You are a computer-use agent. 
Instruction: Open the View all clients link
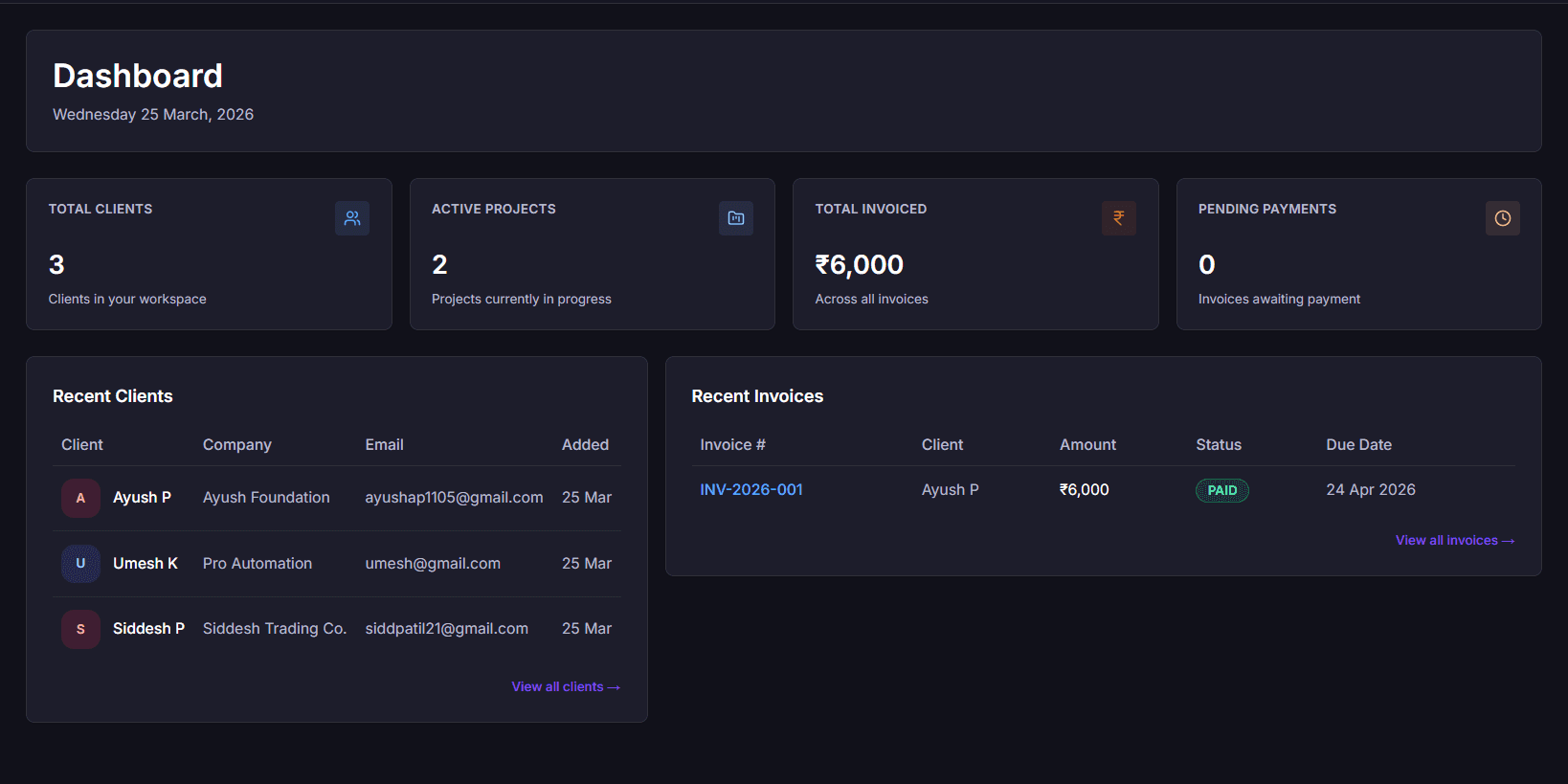[x=566, y=686]
